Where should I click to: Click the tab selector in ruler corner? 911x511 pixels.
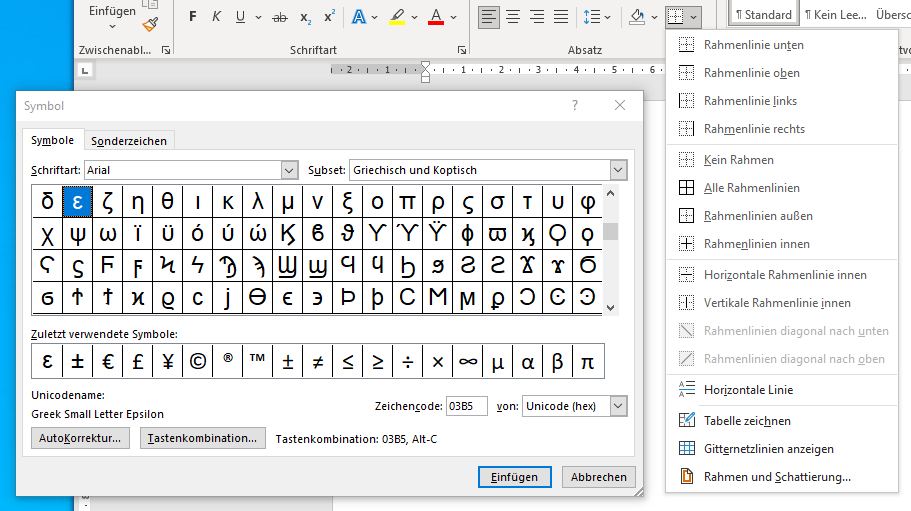click(x=85, y=71)
